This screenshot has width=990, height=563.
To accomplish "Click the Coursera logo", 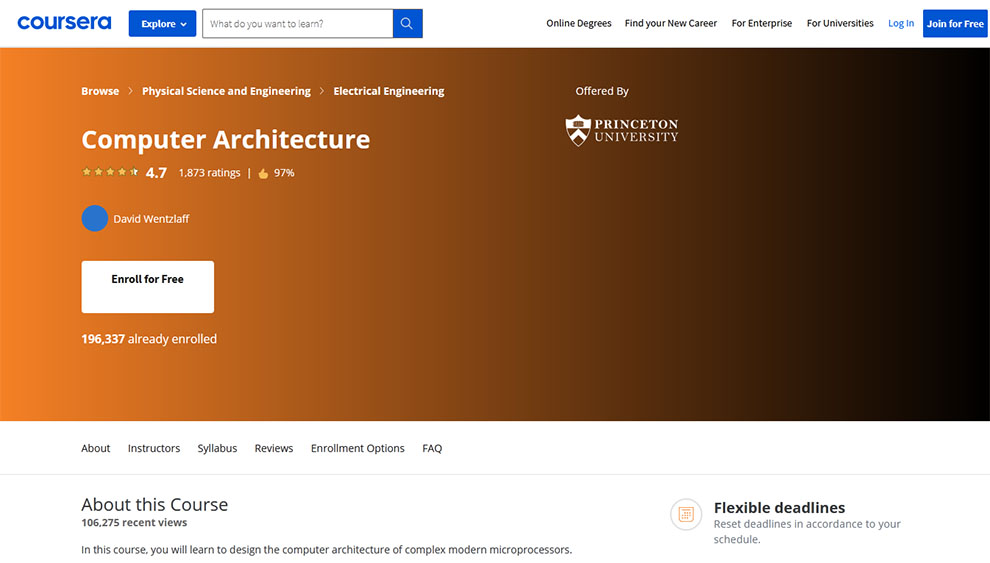I will tap(64, 23).
